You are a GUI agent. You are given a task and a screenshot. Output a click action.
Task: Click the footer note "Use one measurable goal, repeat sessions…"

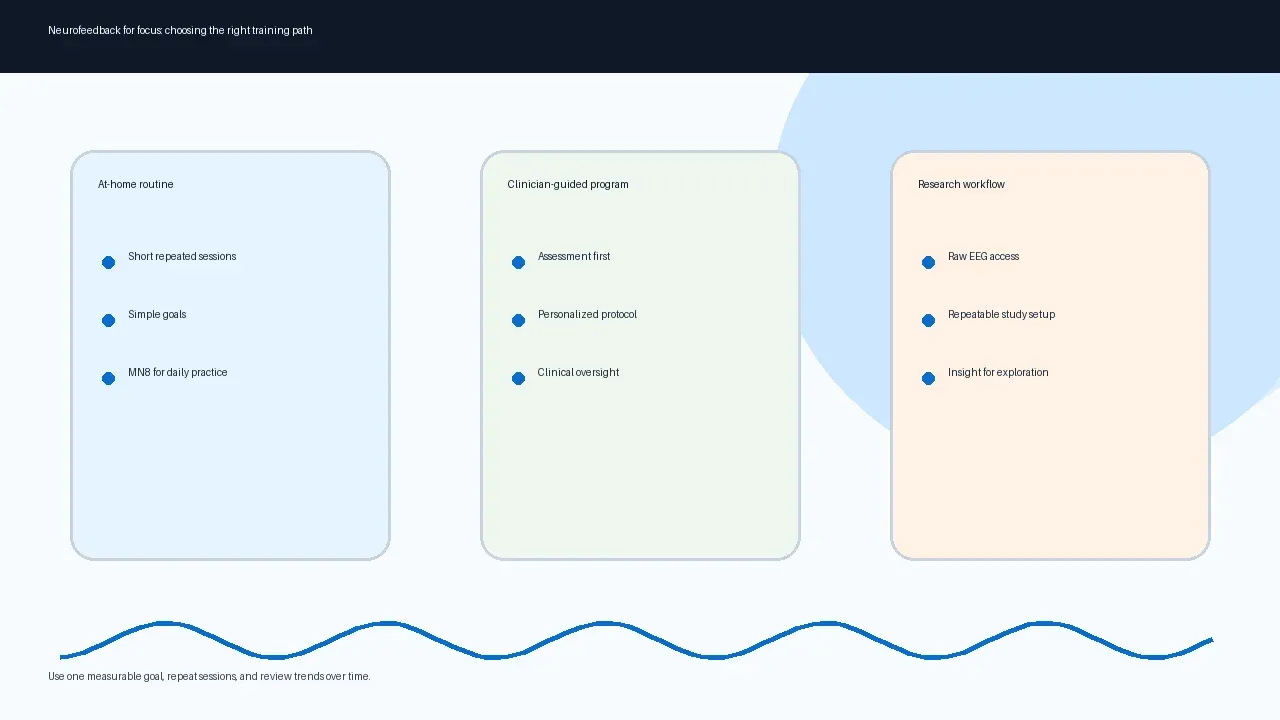click(209, 677)
